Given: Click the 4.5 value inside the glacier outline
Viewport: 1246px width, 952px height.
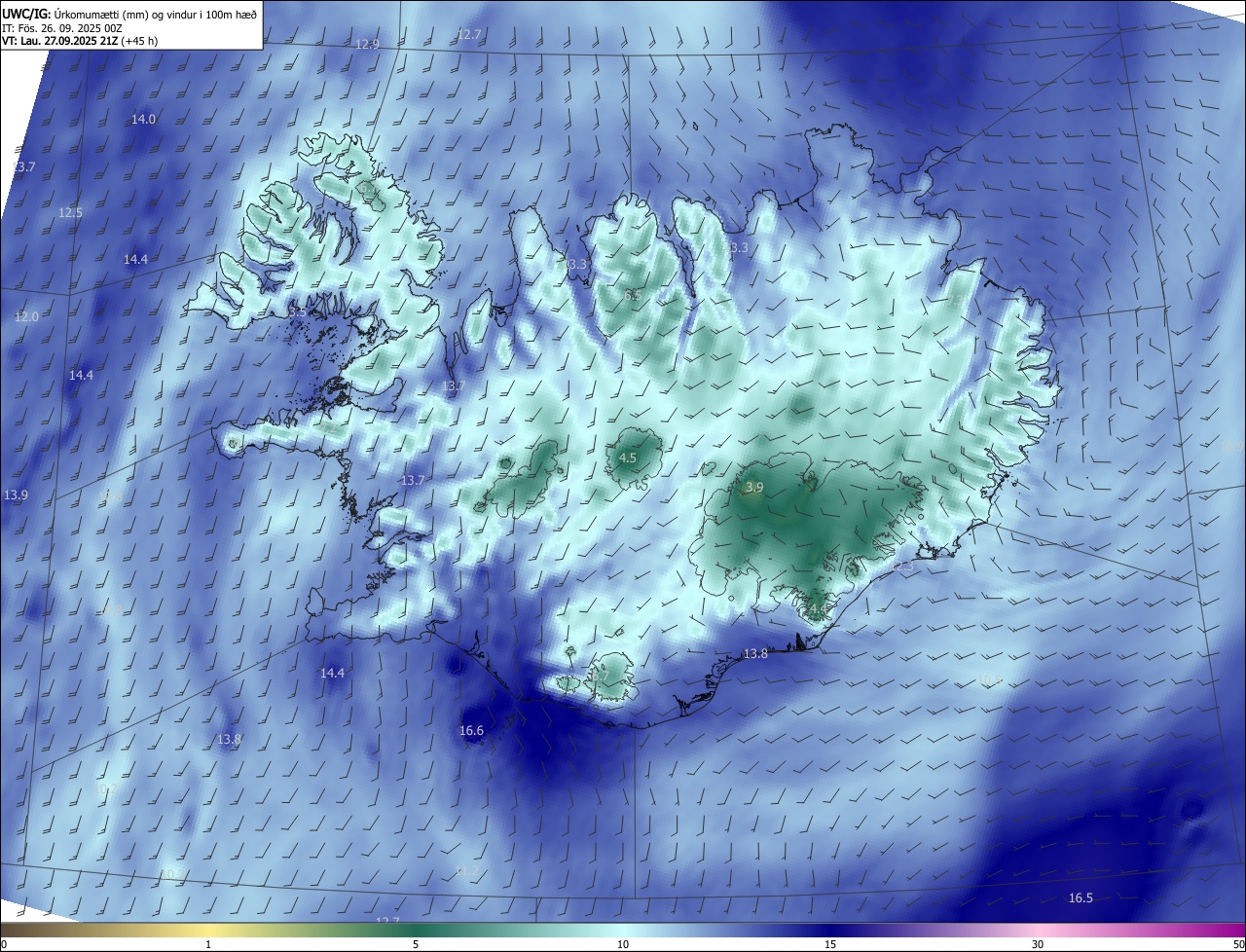Looking at the screenshot, I should (628, 458).
